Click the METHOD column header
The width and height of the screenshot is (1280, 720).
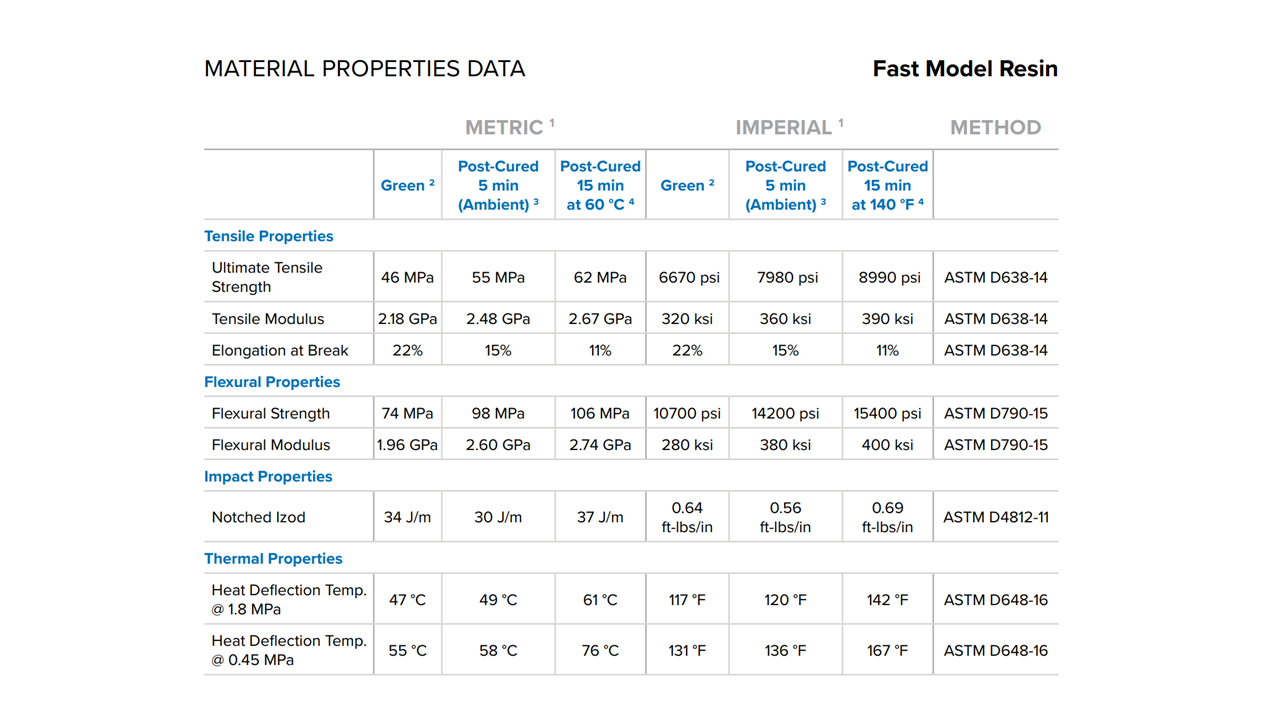[995, 127]
